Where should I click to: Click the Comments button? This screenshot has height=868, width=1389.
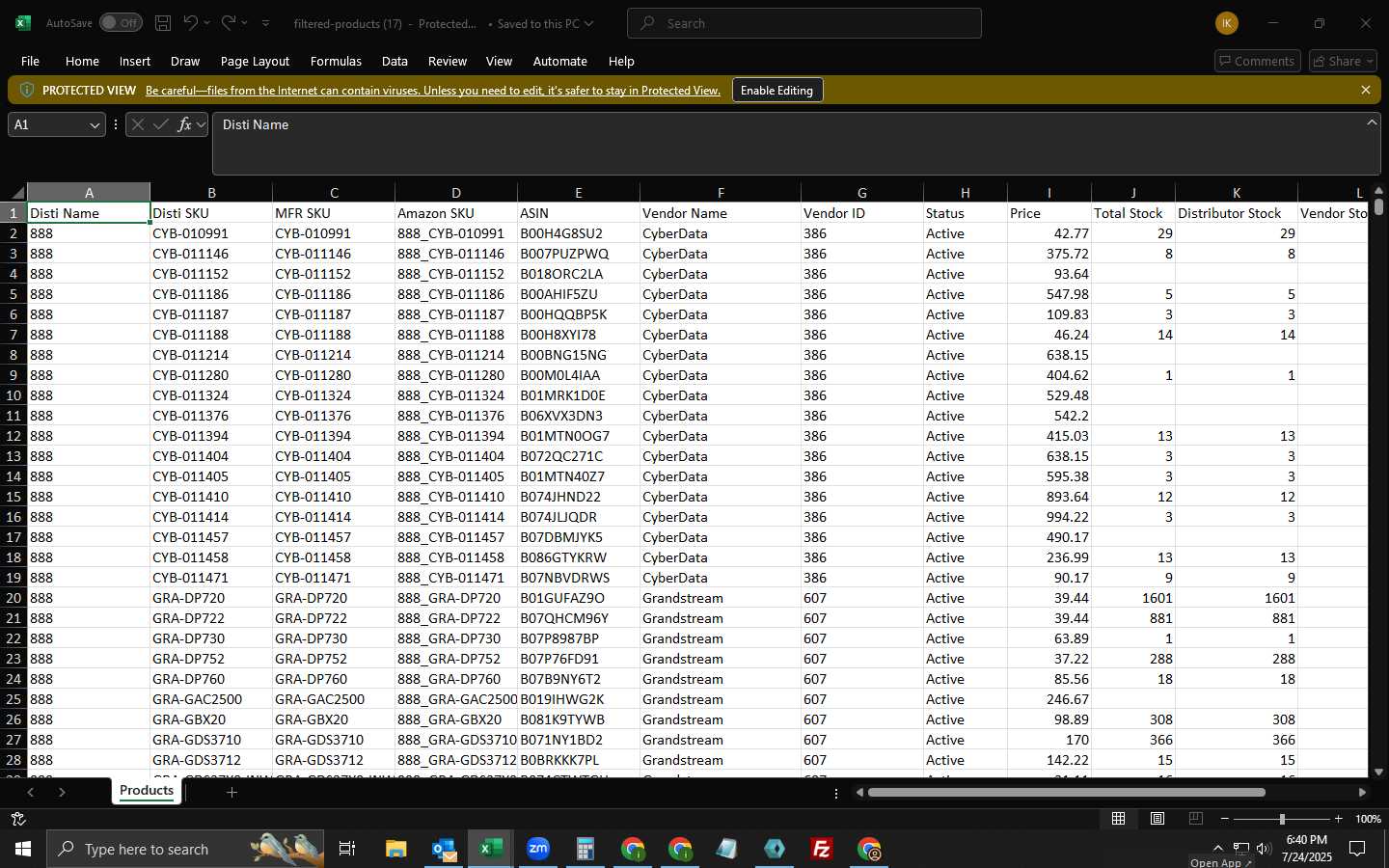coord(1258,61)
